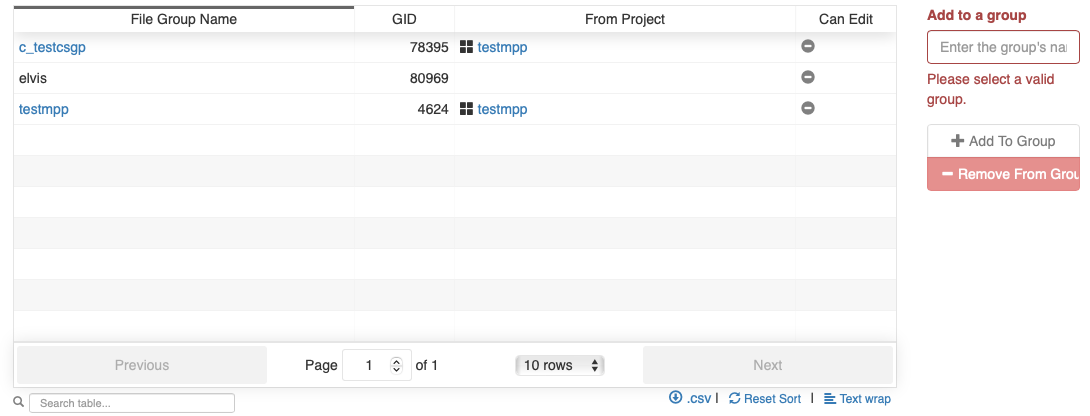The height and width of the screenshot is (416, 1090).
Task: Toggle Text wrap for the table
Action: (857, 398)
